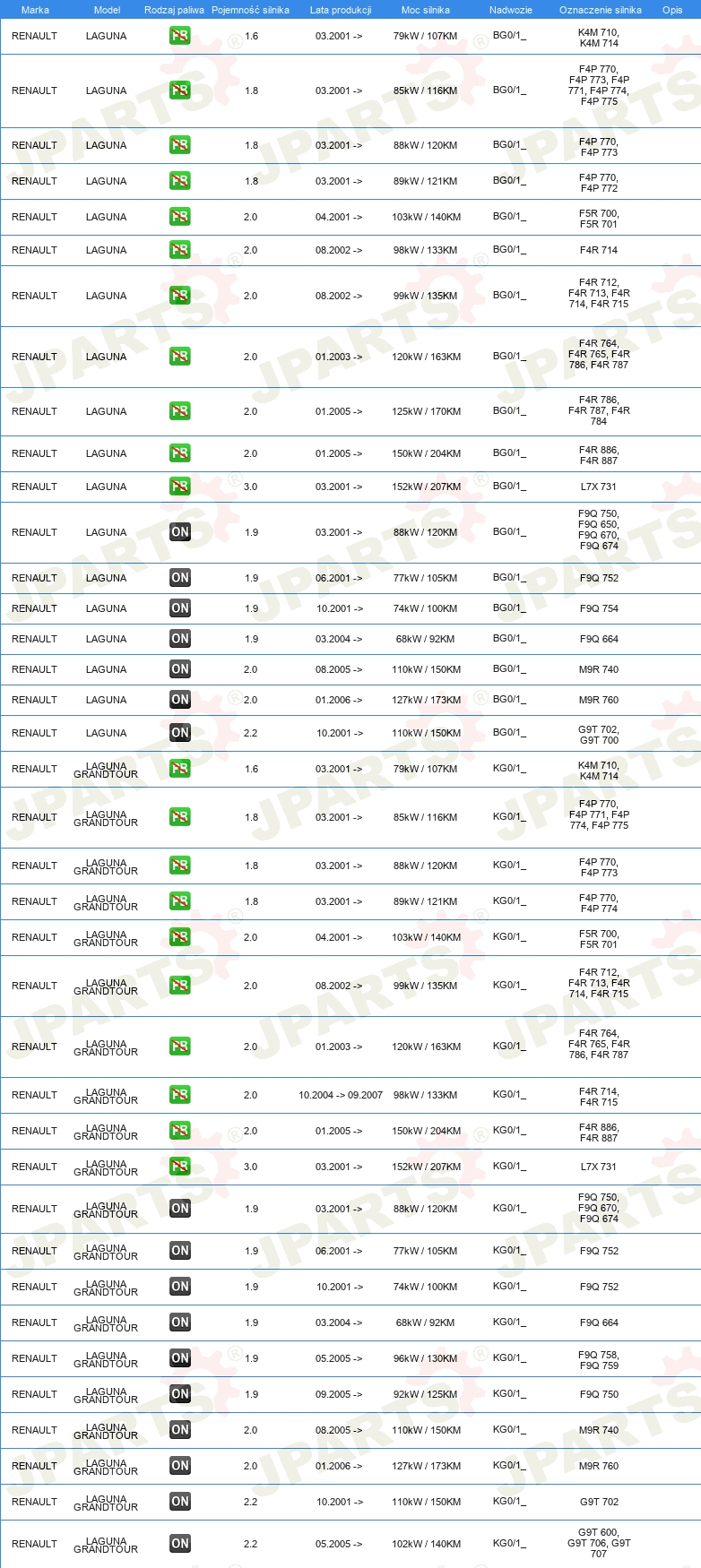This screenshot has width=701, height=1568.
Task: Click diesel ON icon in 102kW / 140KM row
Action: point(180,1544)
